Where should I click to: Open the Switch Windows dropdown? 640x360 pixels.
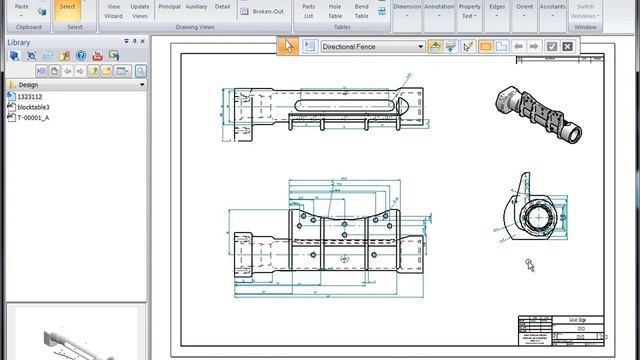click(x=585, y=11)
